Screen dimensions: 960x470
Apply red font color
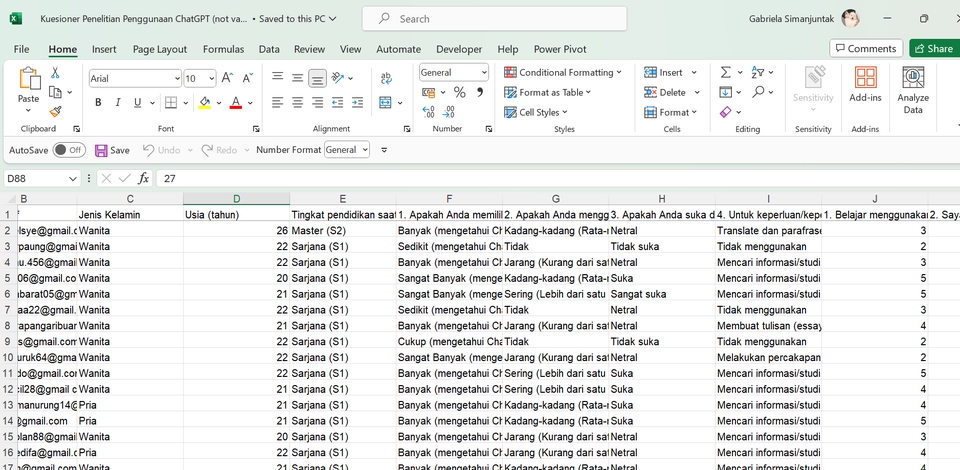[x=236, y=102]
